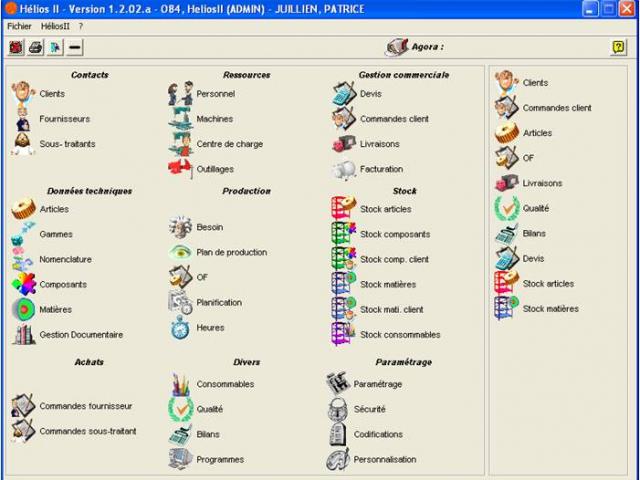This screenshot has height=480, width=640.
Task: Click the red quit toolbar button
Action: (16, 47)
